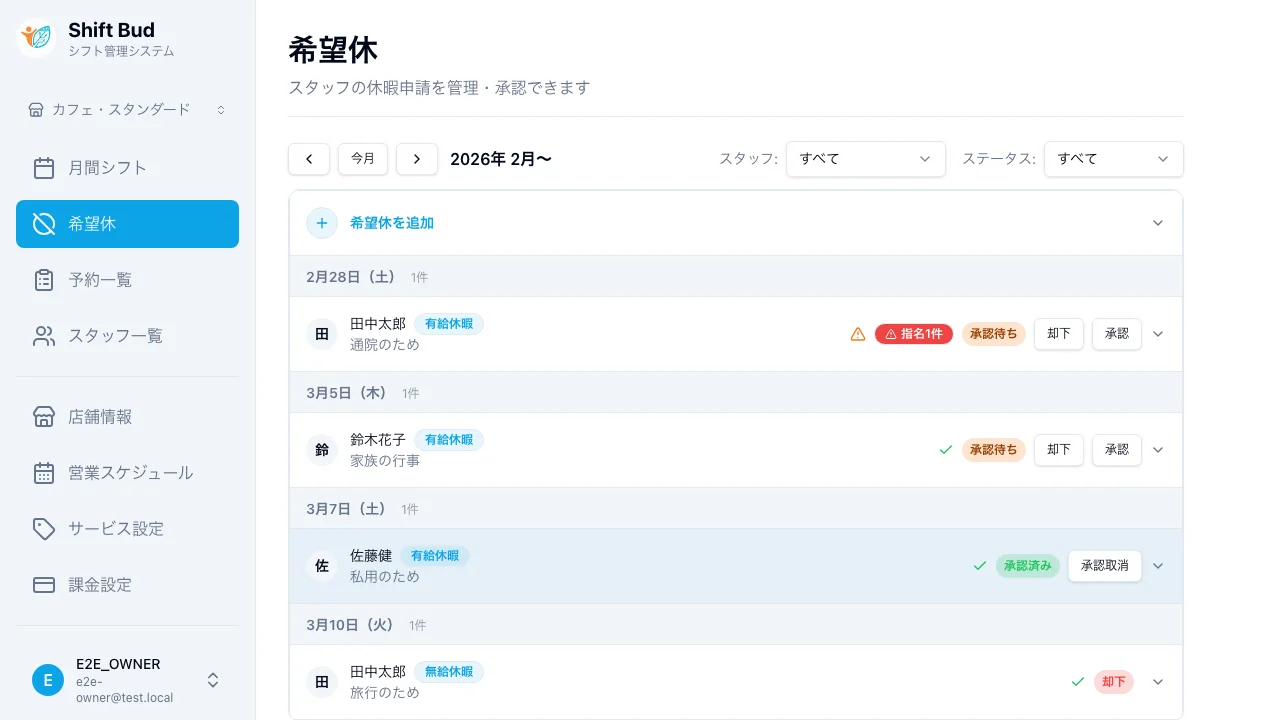The width and height of the screenshot is (1280, 720).
Task: Click the red 指名1件 badge
Action: point(913,334)
